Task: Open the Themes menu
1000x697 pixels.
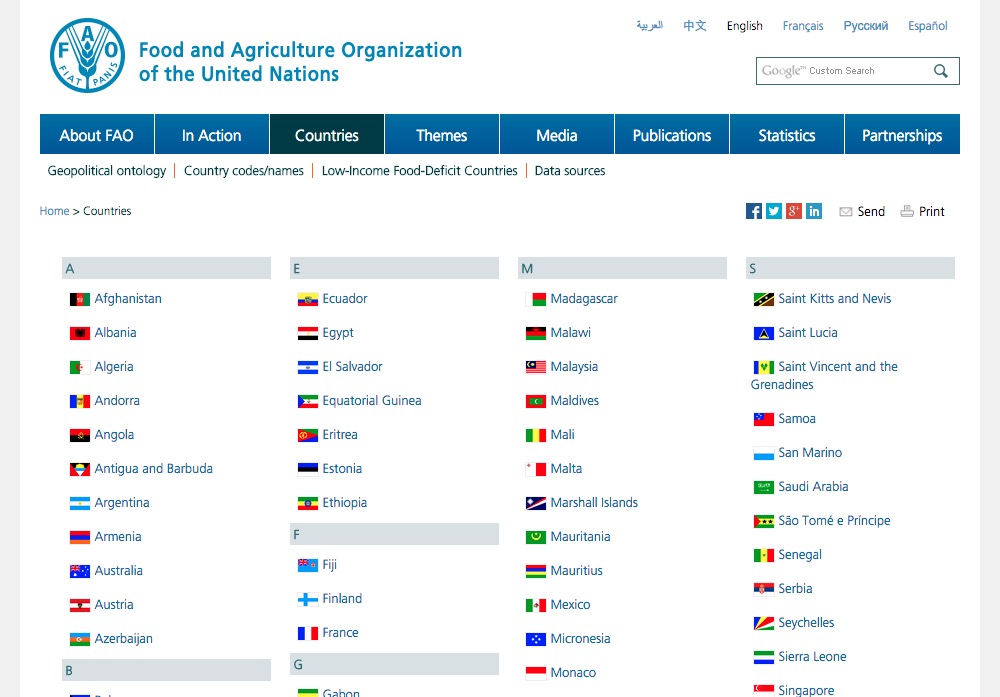Action: click(x=442, y=135)
